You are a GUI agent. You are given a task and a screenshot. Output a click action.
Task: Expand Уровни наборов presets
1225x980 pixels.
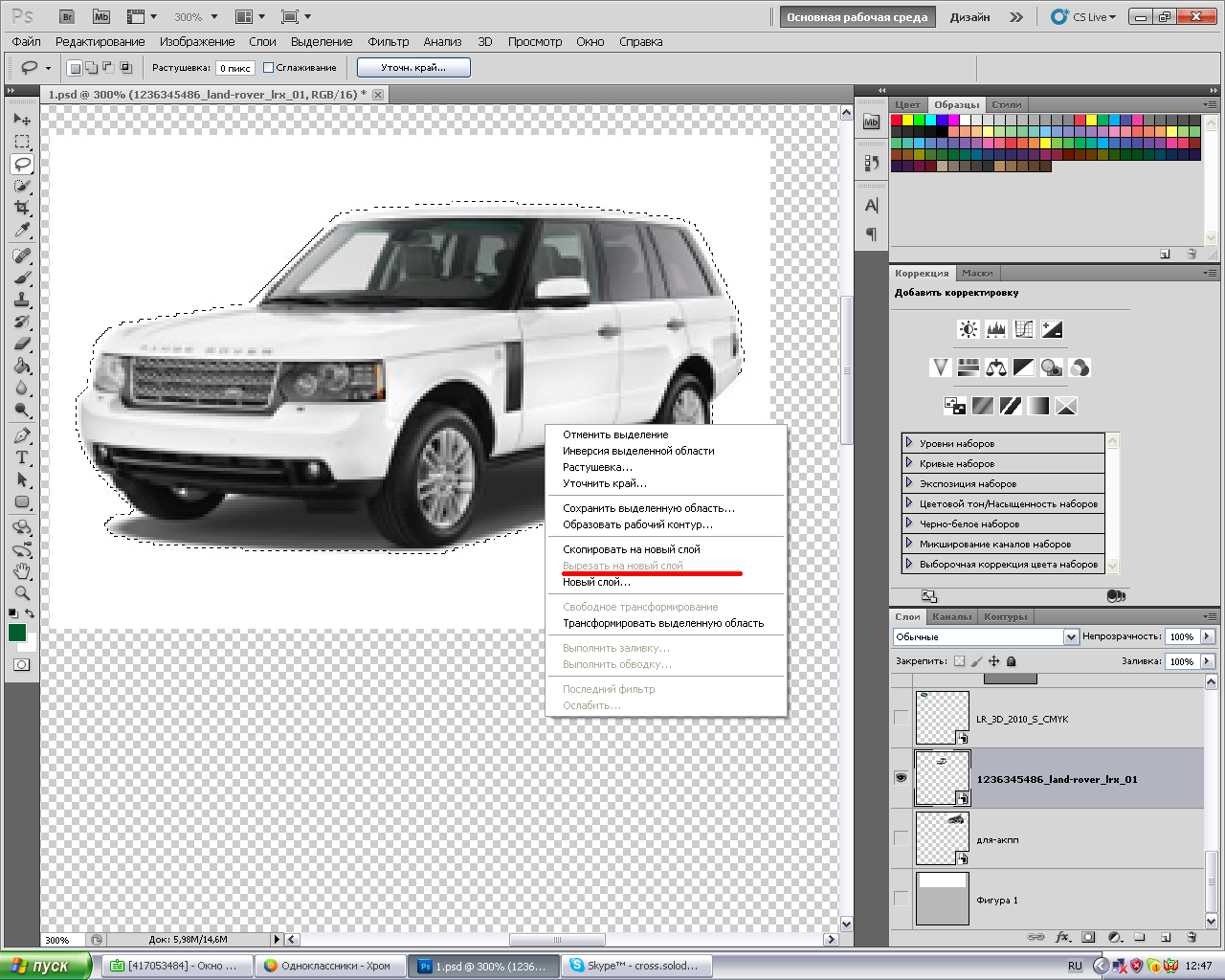(909, 443)
